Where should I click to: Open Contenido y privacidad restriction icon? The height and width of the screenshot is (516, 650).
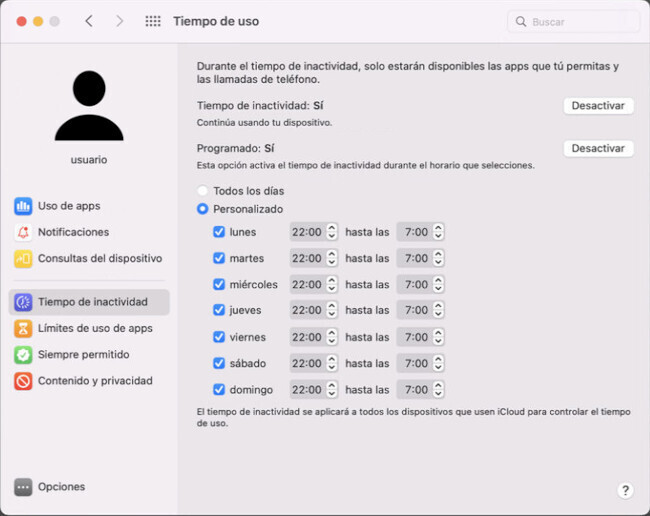pos(23,381)
